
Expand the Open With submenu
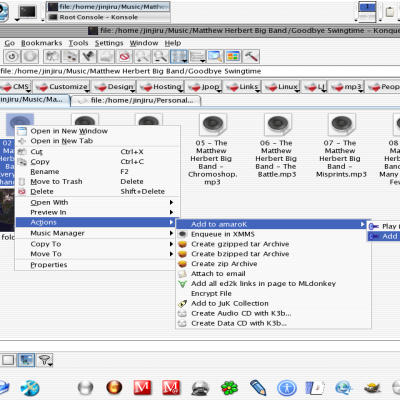tap(97, 202)
